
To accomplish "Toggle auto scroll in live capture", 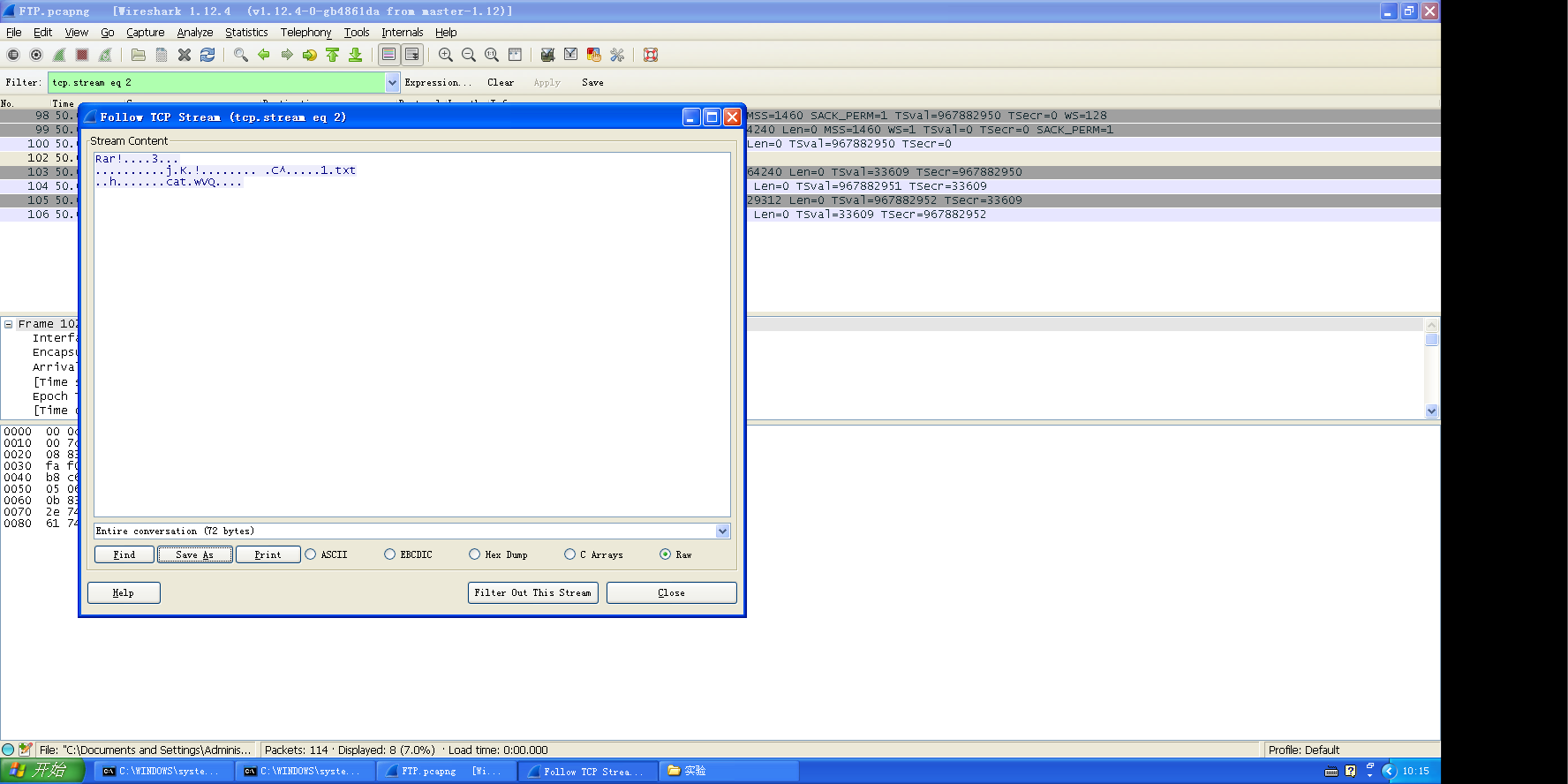I will pos(412,55).
